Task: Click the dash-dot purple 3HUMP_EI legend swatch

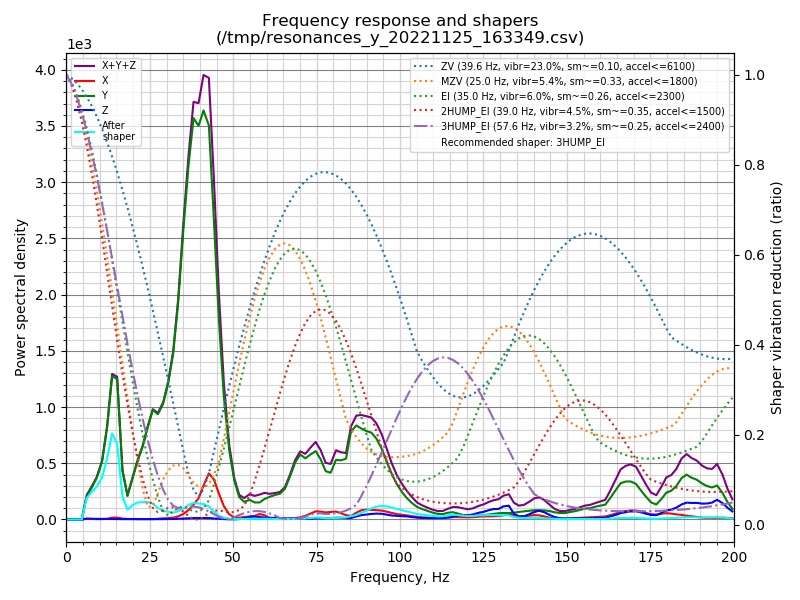Action: pos(424,127)
